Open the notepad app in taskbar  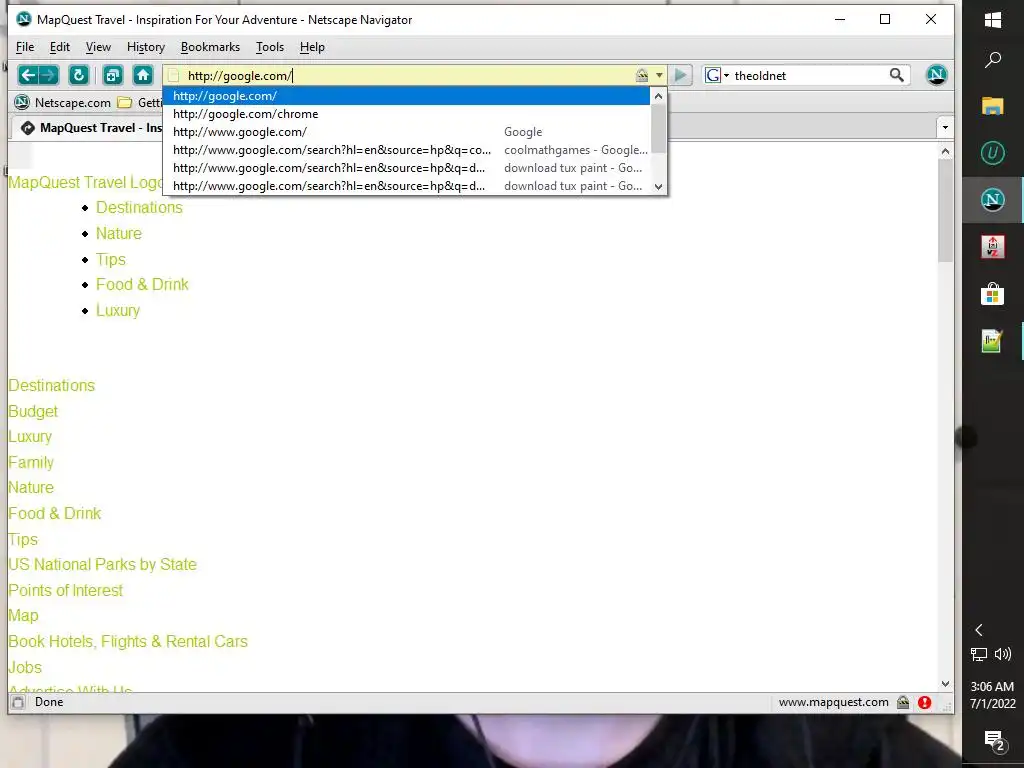click(993, 341)
